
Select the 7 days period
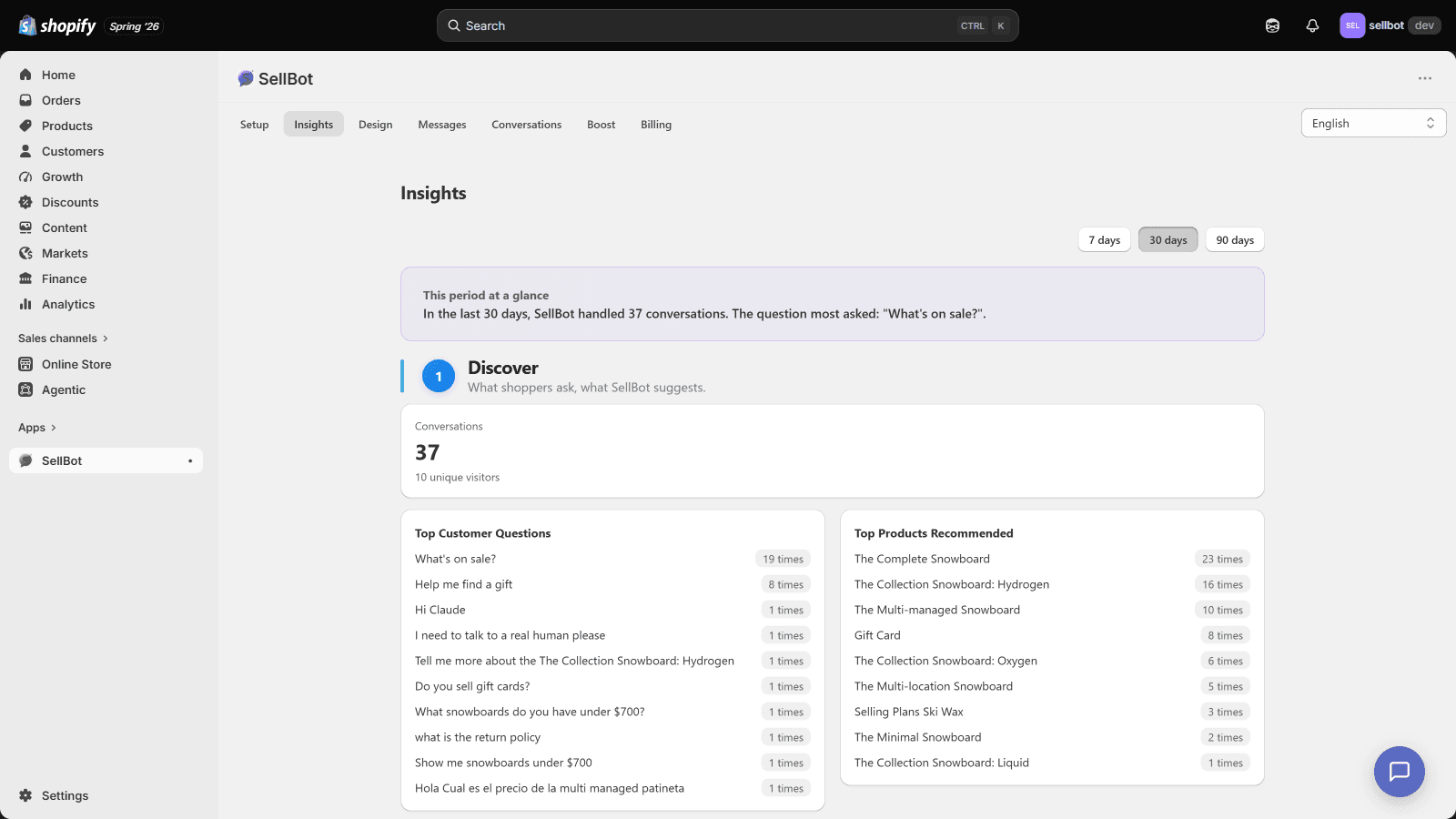[x=1104, y=239]
